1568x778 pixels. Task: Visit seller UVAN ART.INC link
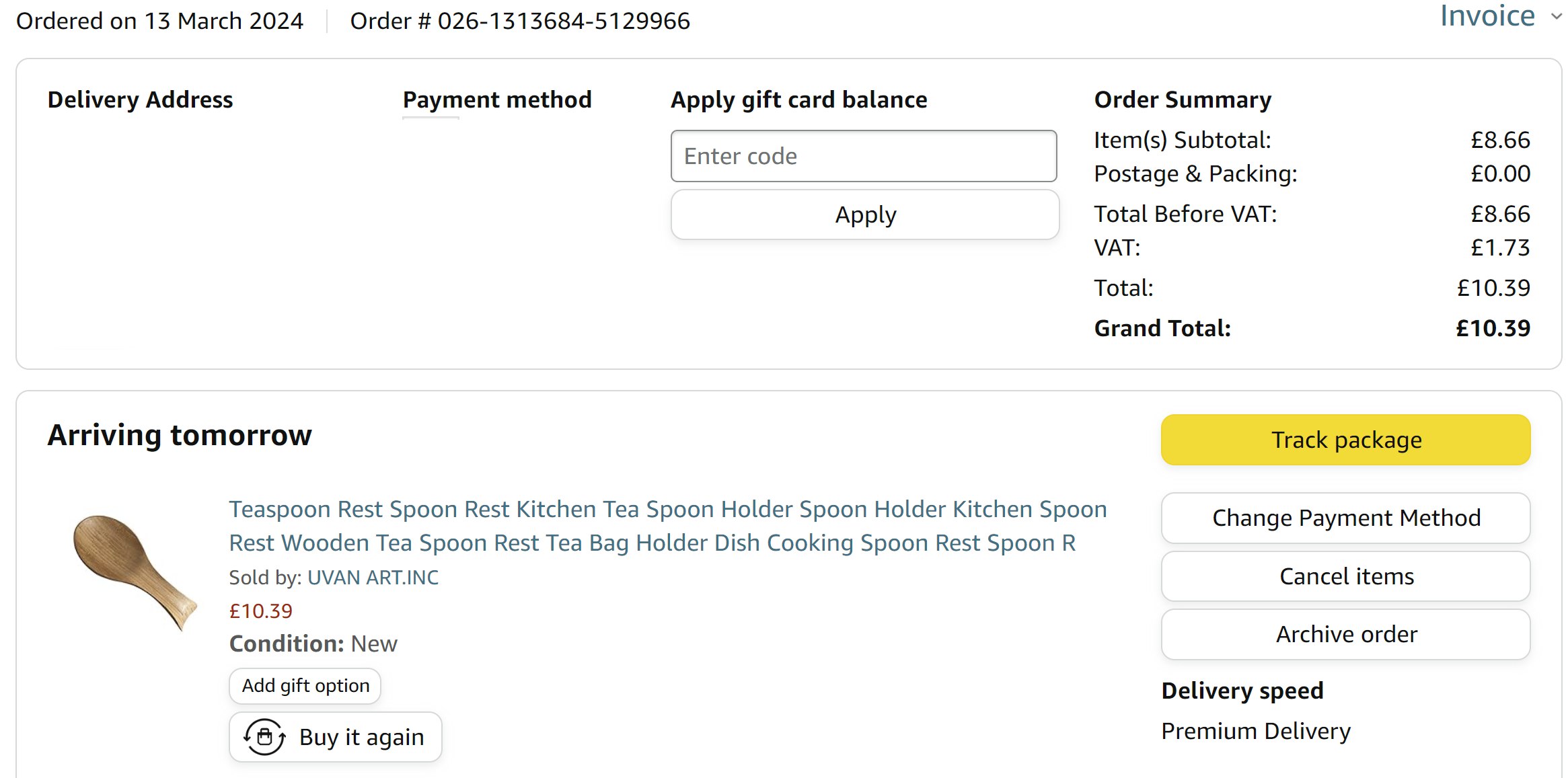(373, 578)
